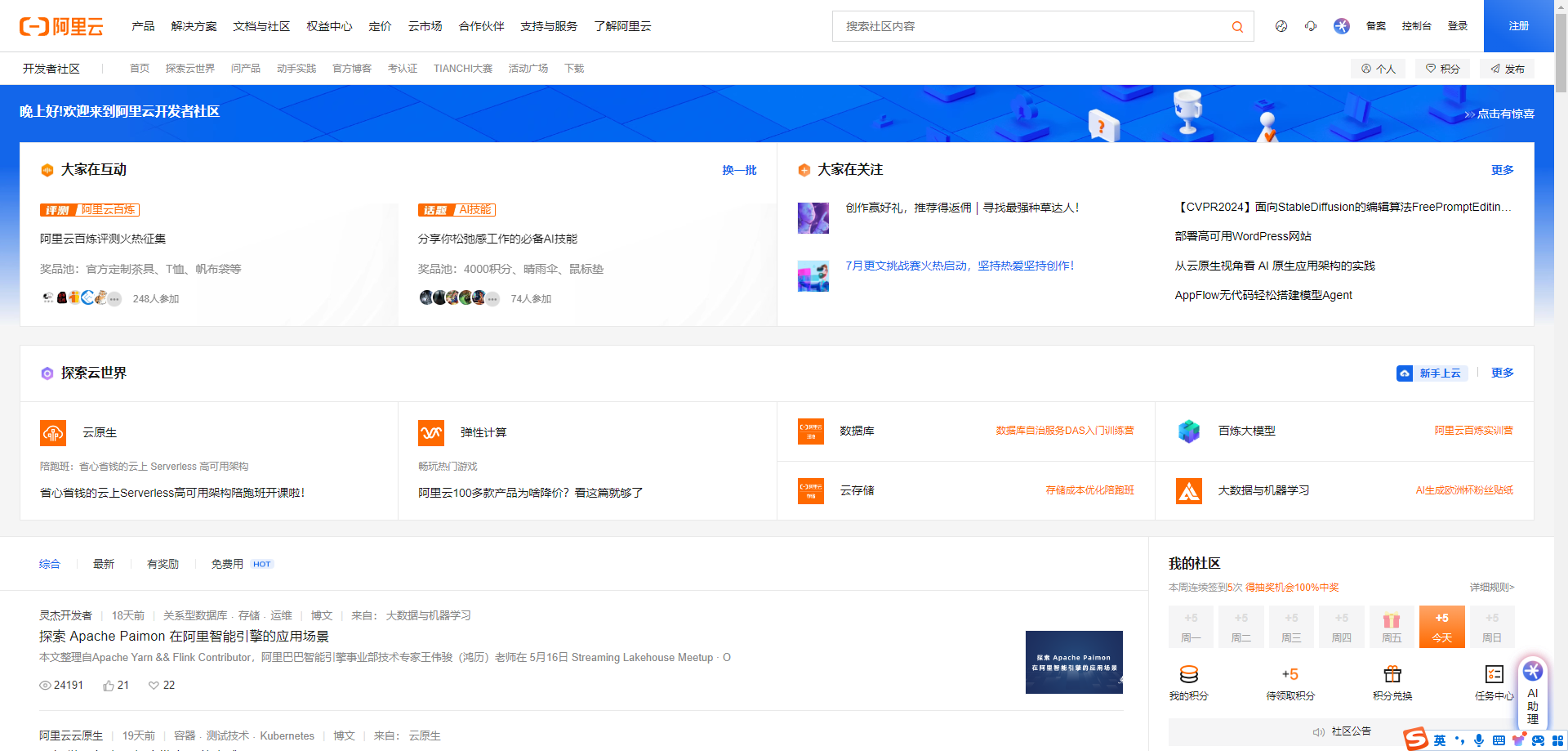Click the 积分 points button
The image size is (1568, 751).
coord(1443,69)
